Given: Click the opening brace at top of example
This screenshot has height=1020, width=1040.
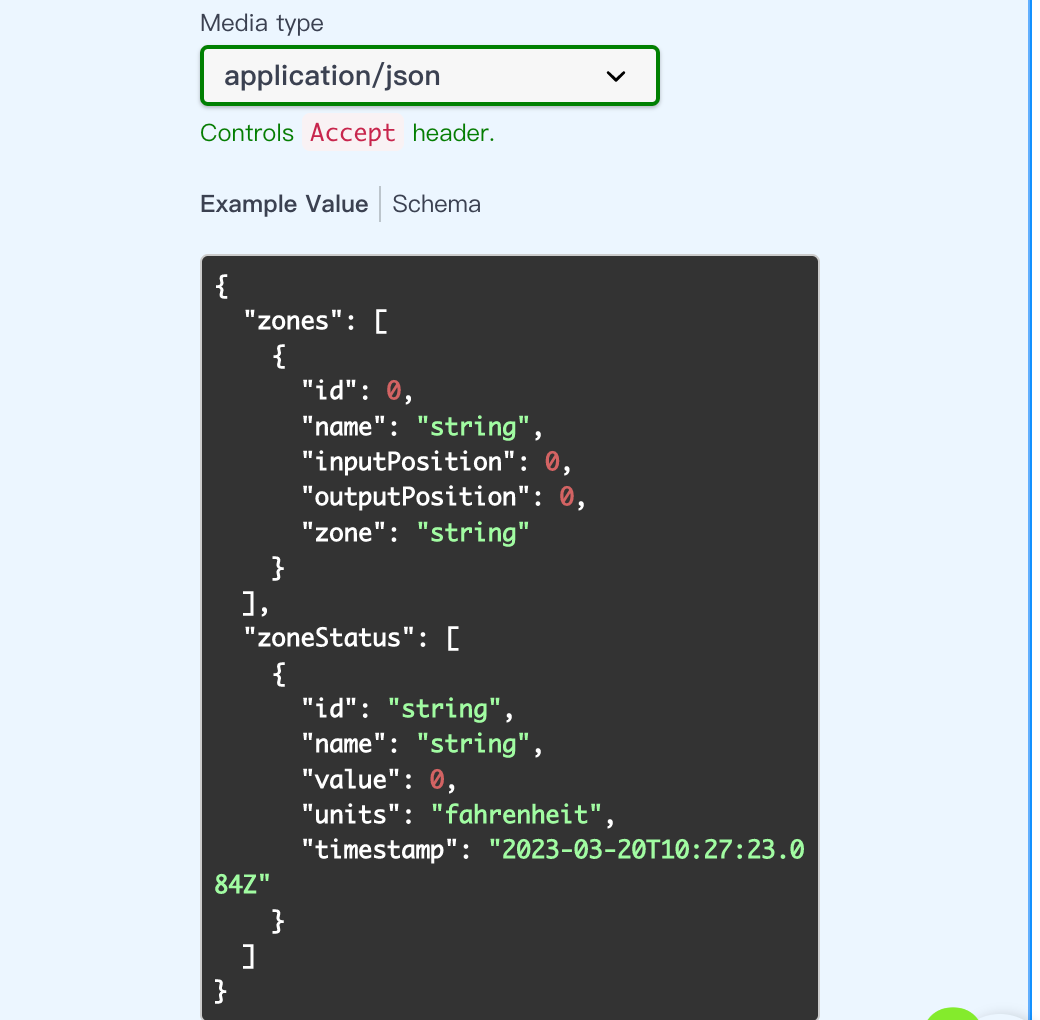Looking at the screenshot, I should tap(222, 286).
